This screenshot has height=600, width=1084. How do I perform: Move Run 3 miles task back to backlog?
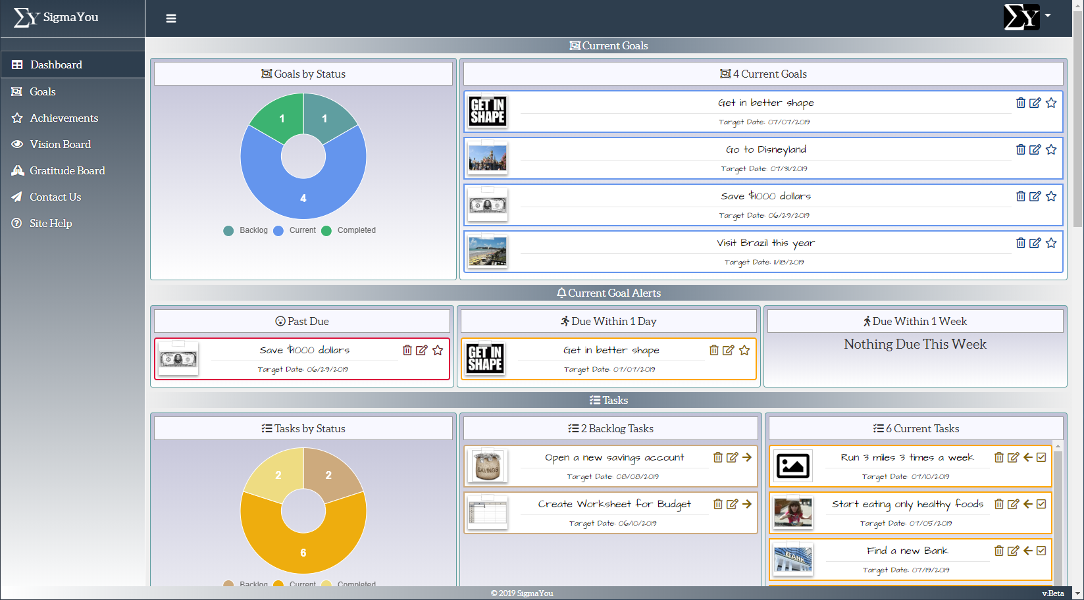(x=1028, y=458)
